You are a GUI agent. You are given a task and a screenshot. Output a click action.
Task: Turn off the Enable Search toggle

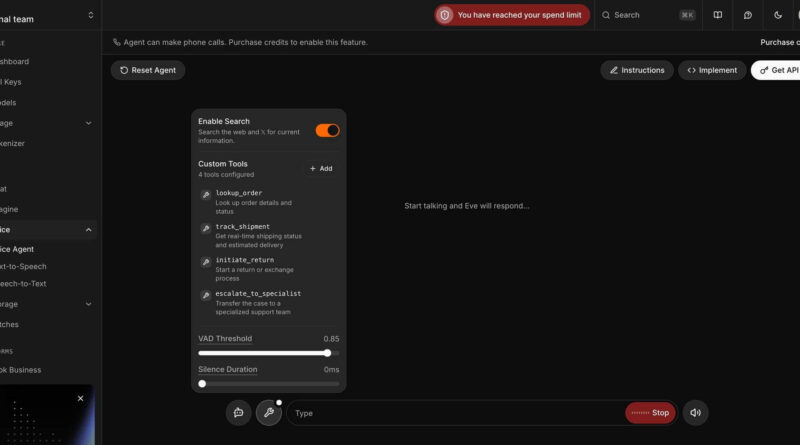point(327,131)
